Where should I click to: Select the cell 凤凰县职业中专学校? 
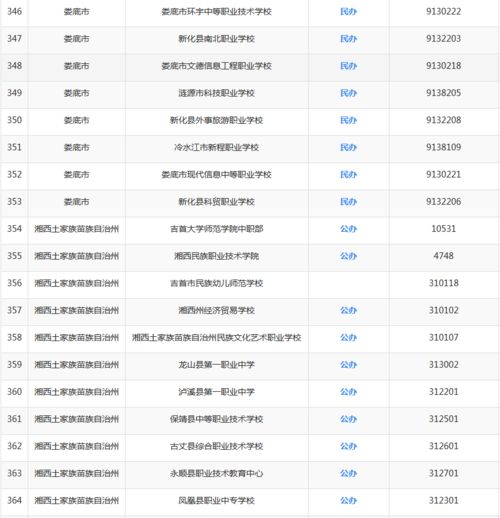pyautogui.click(x=216, y=501)
